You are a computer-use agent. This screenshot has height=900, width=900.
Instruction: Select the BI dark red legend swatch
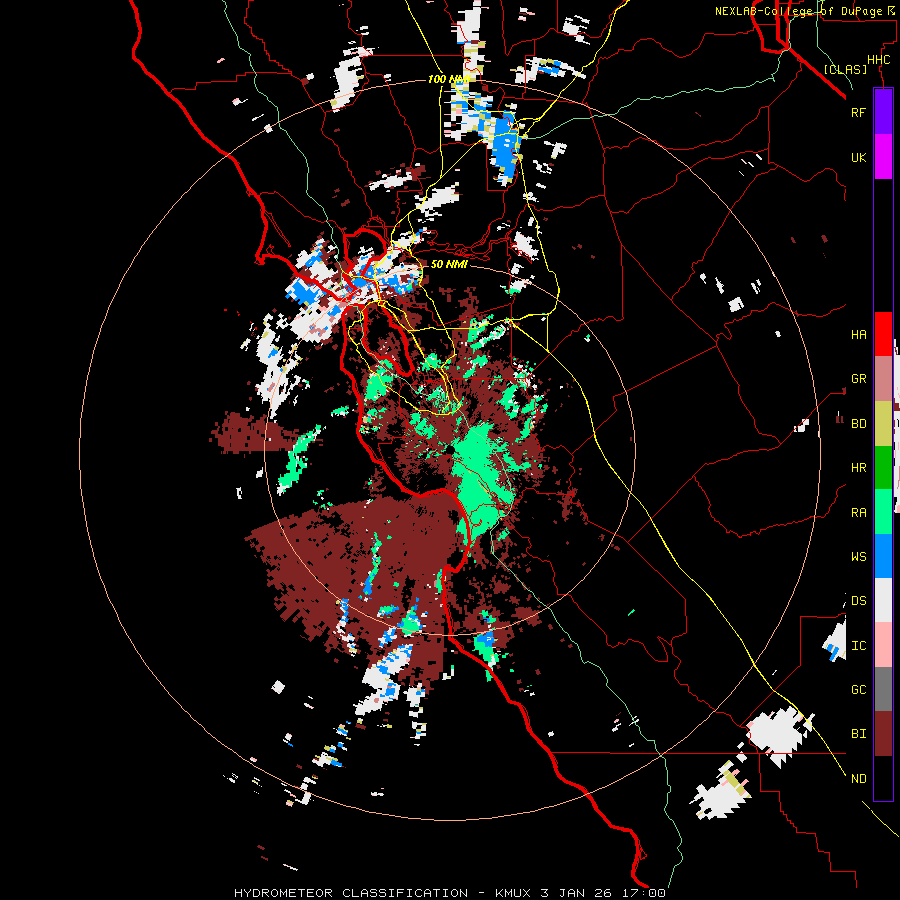tap(883, 734)
